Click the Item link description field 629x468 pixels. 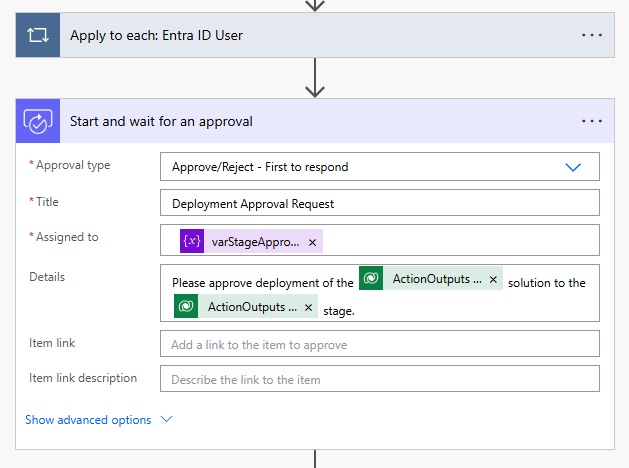click(x=379, y=379)
